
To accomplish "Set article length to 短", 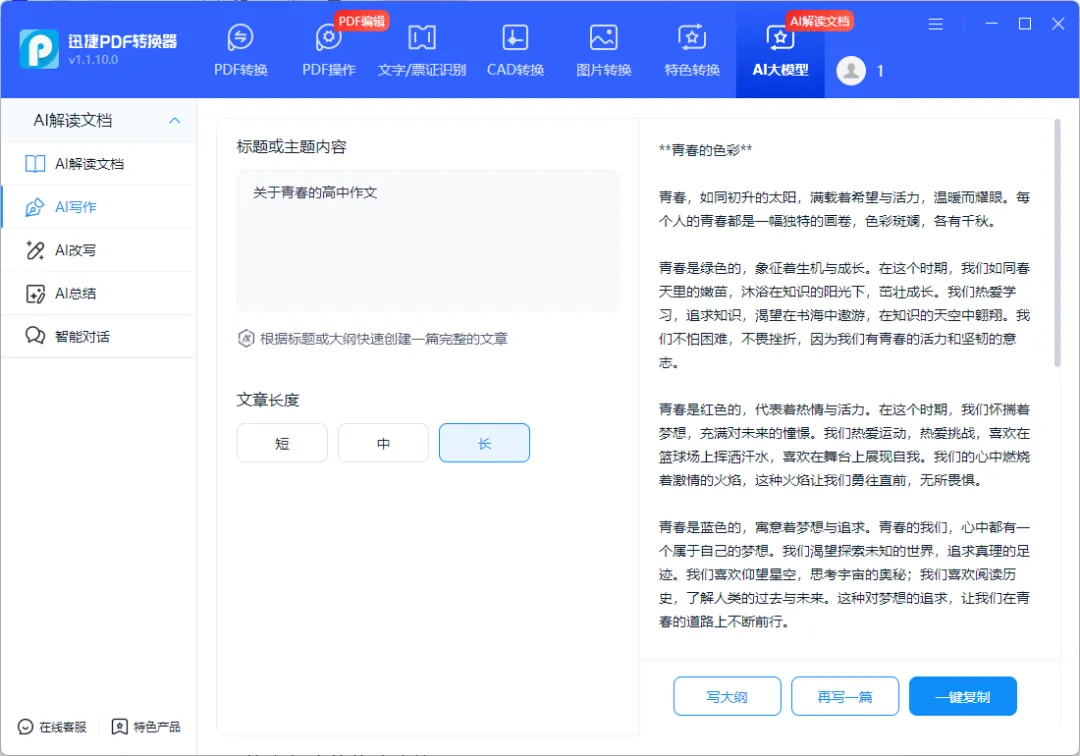I will tap(282, 442).
